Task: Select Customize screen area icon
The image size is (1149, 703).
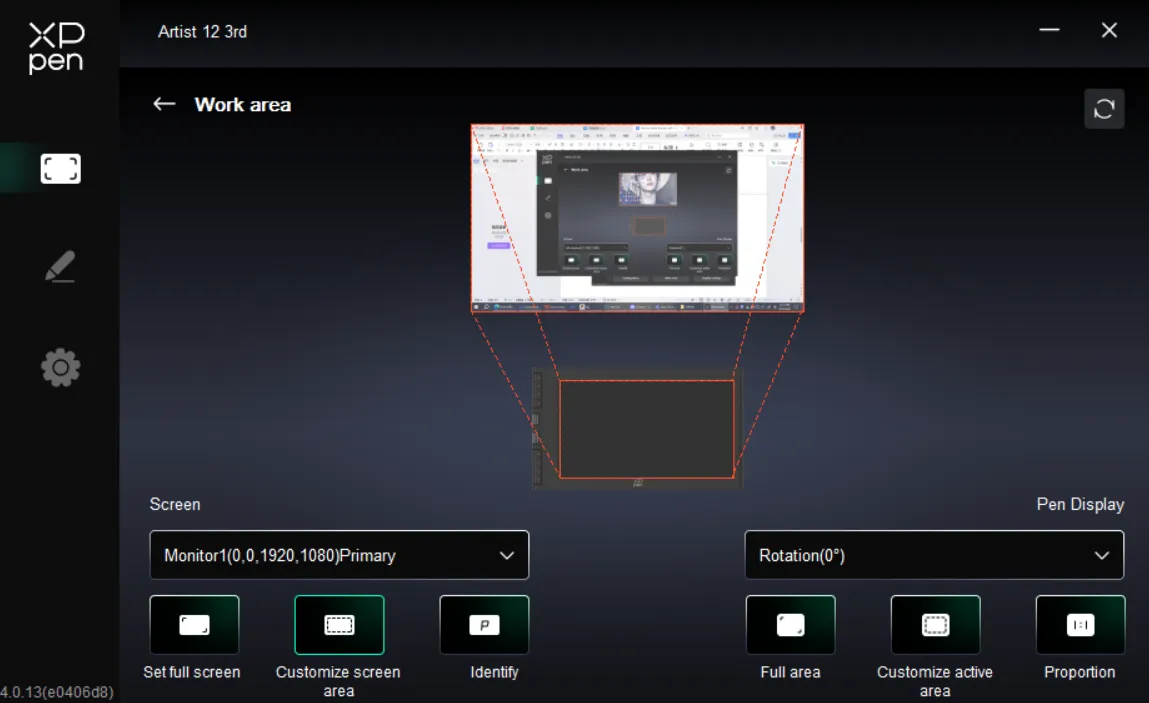Action: click(339, 625)
